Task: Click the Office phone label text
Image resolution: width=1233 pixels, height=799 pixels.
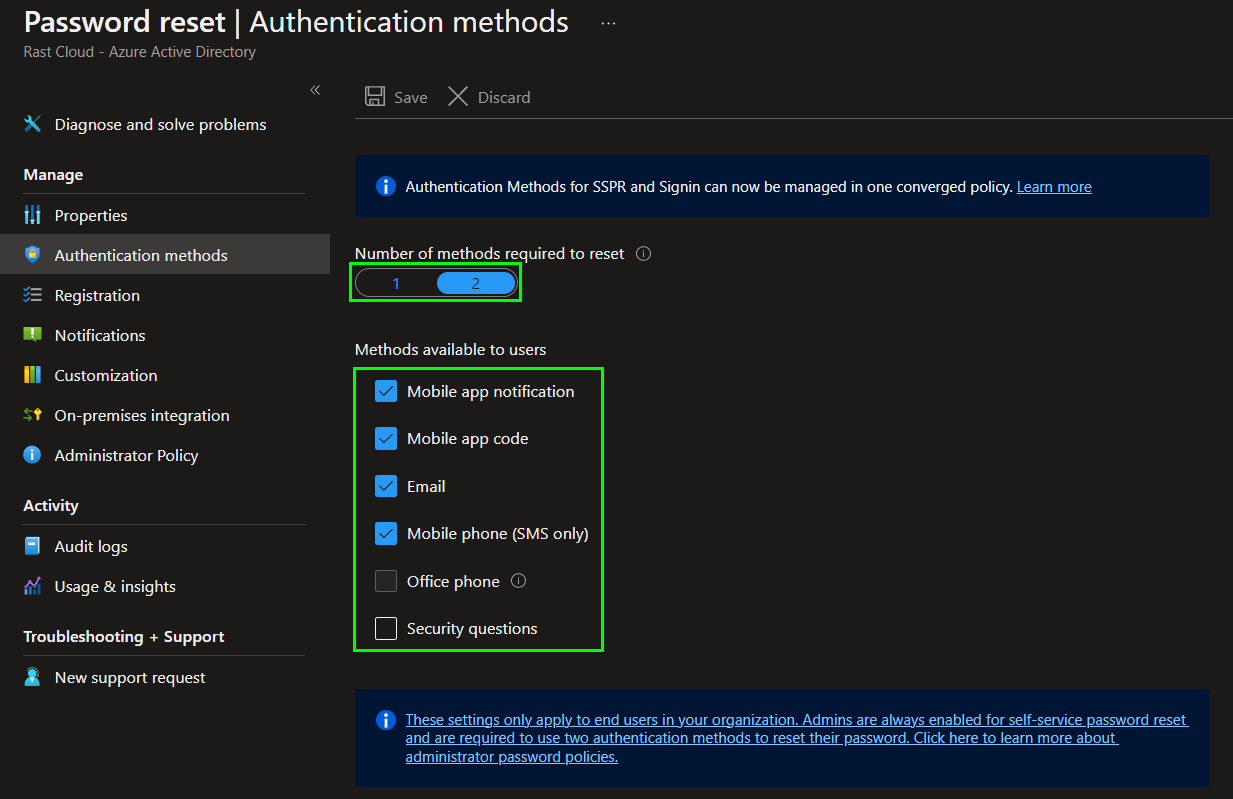Action: pyautogui.click(x=453, y=581)
